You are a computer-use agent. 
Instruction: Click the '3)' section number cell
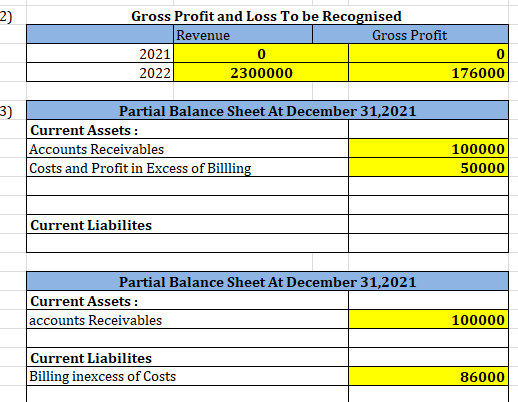click(x=13, y=111)
